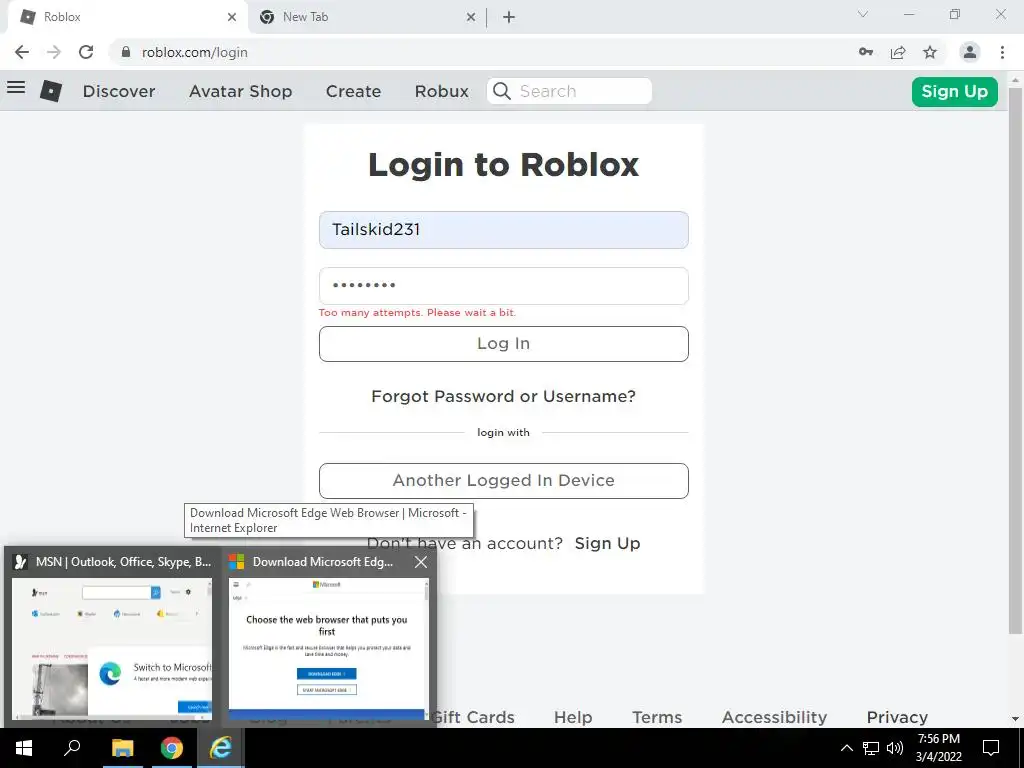Open the Discover menu item
This screenshot has width=1024, height=768.
click(119, 91)
